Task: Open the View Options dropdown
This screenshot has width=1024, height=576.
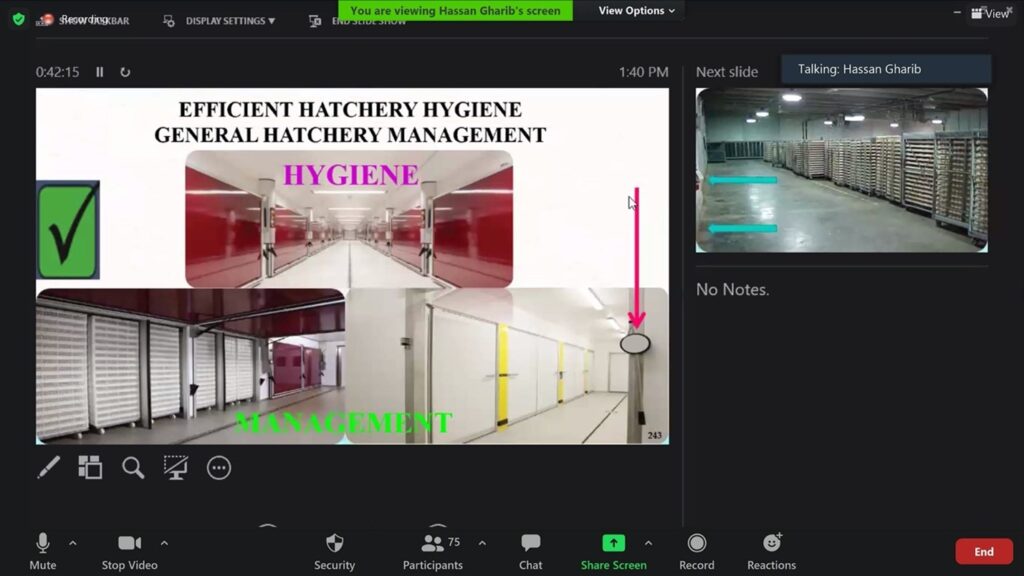Action: tap(636, 10)
